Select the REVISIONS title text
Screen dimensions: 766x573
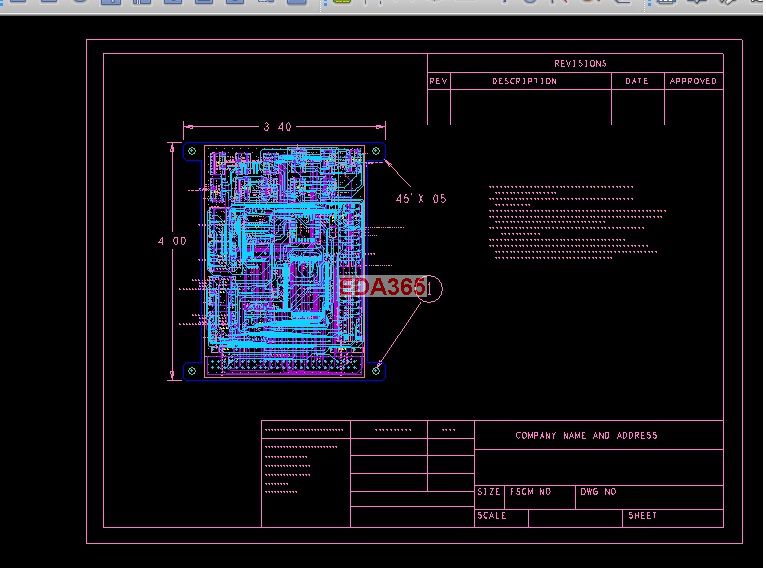[x=580, y=64]
